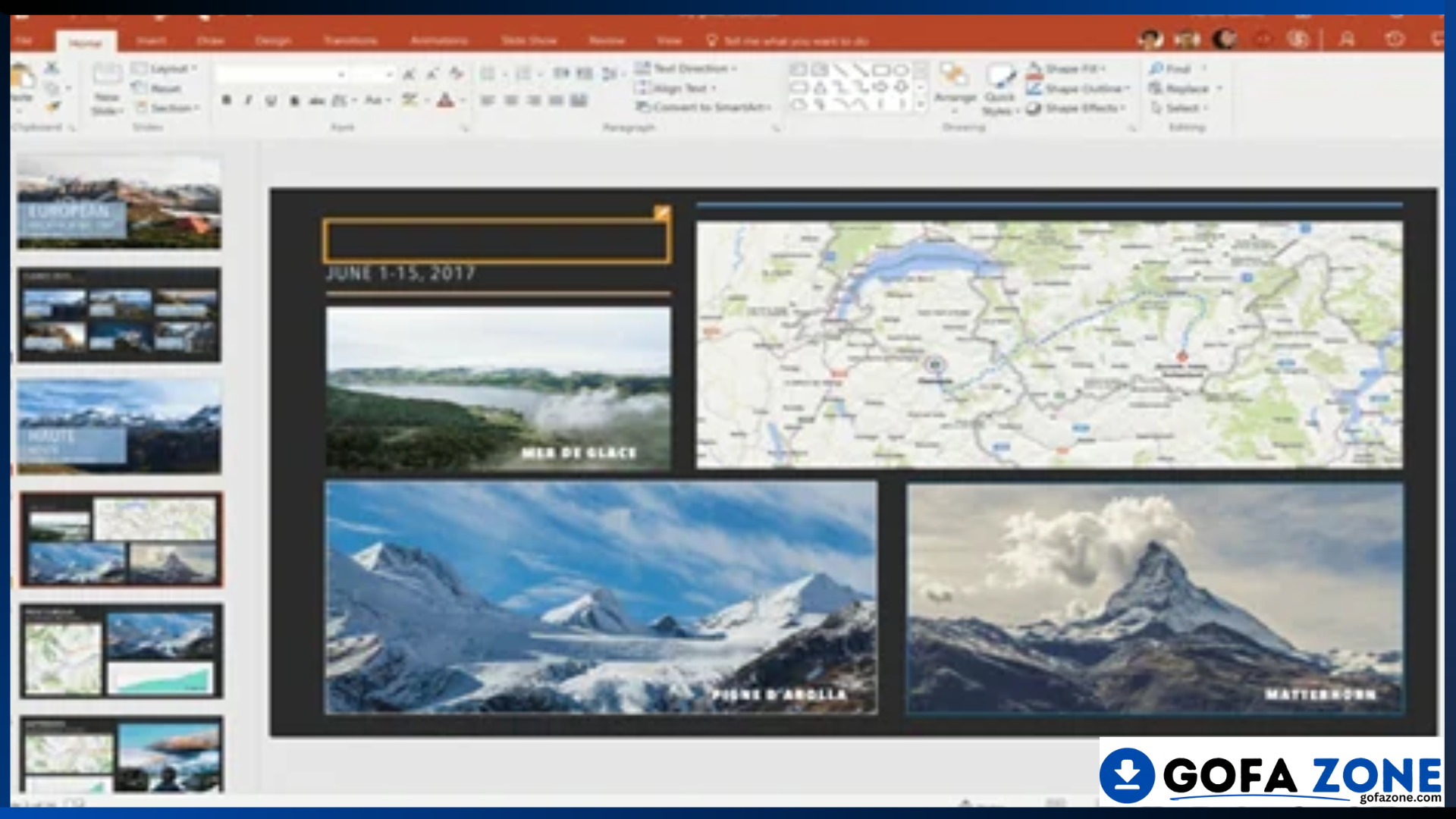
Task: Click the route map image on slide
Action: [1050, 345]
